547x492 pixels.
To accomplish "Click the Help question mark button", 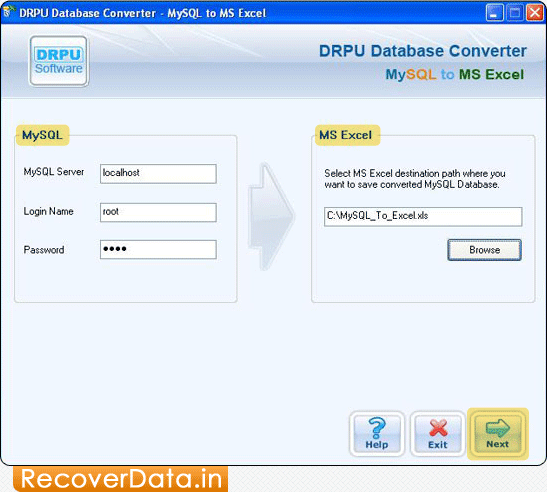I will tap(377, 434).
